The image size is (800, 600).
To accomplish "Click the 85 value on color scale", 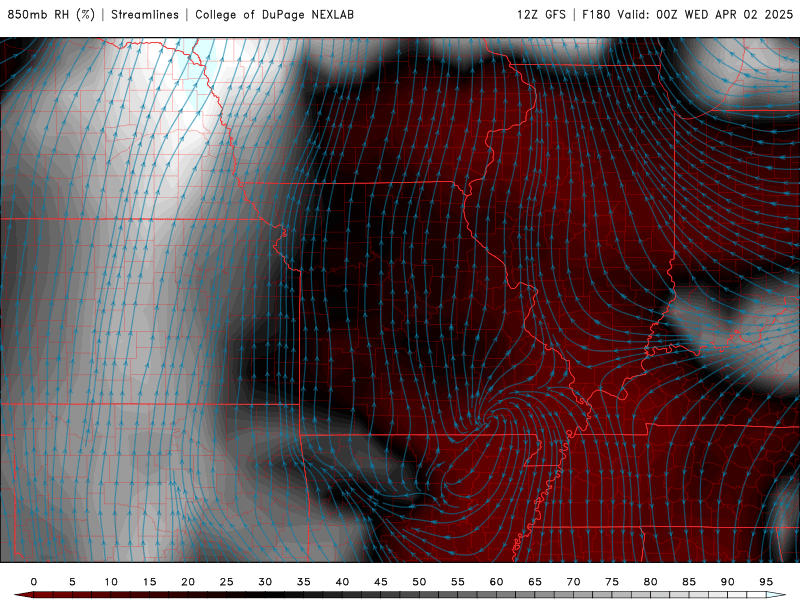I will (689, 582).
